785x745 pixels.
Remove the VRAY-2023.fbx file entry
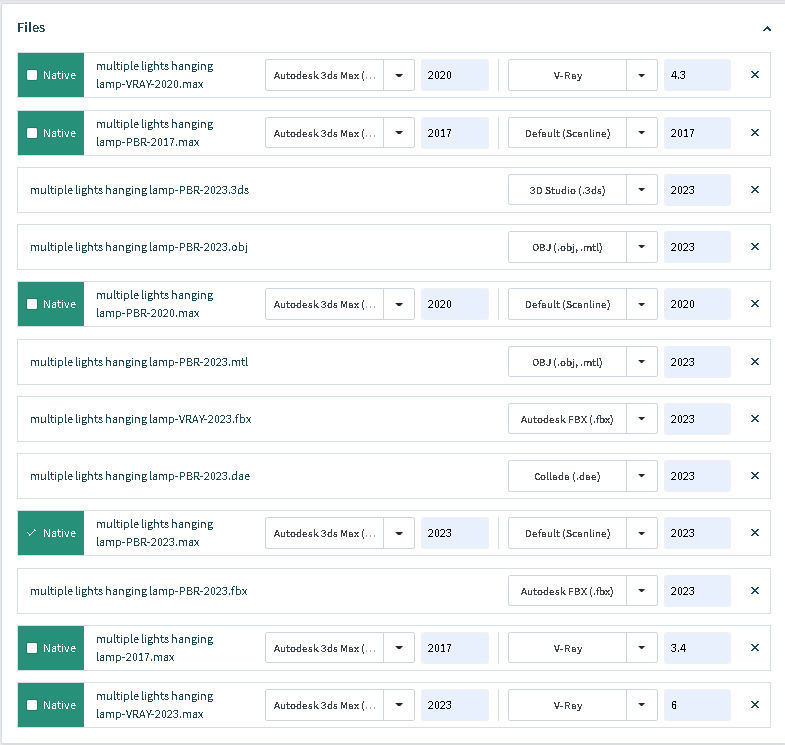(755, 419)
